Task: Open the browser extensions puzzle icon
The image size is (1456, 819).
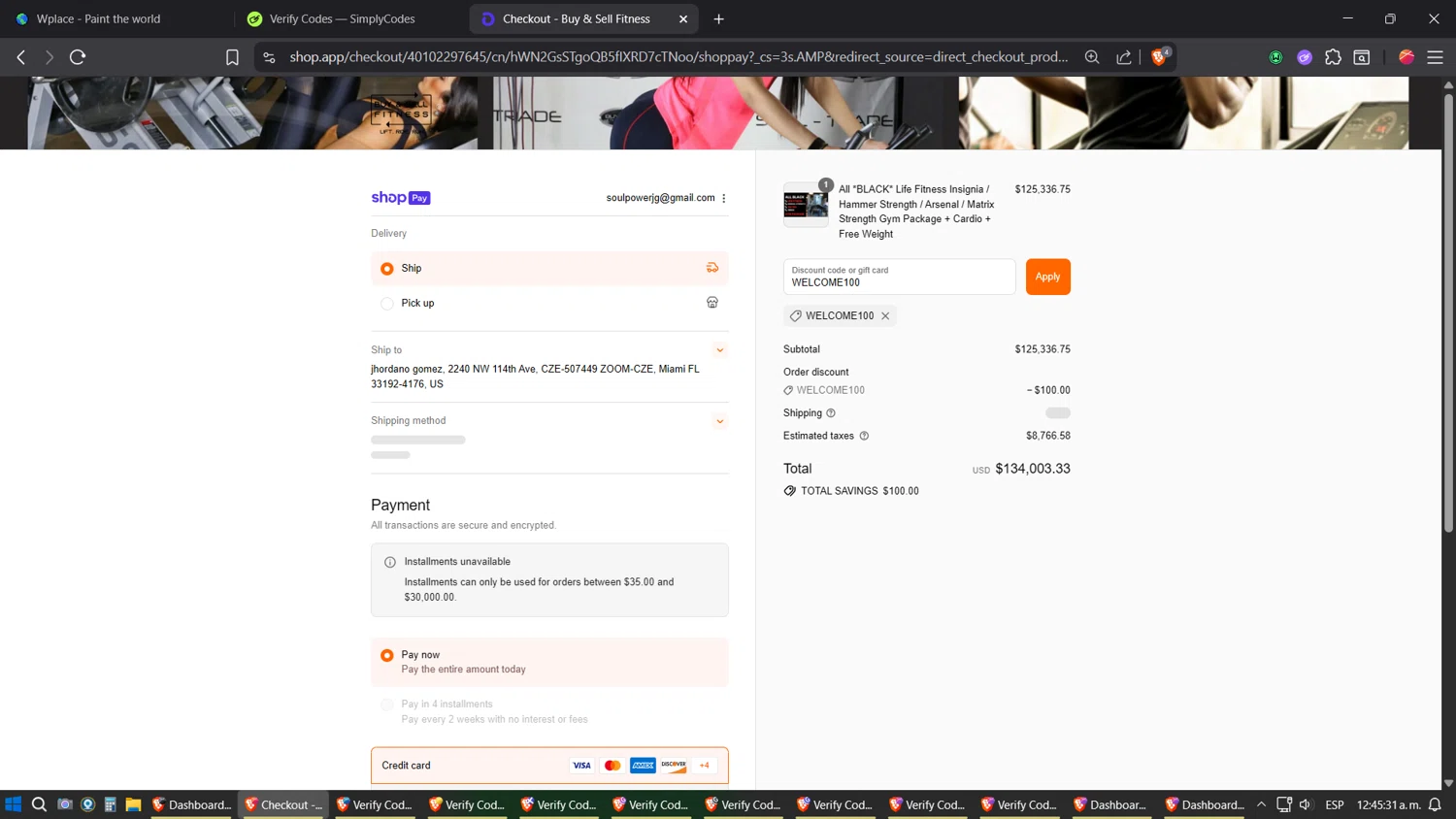Action: pyautogui.click(x=1333, y=57)
